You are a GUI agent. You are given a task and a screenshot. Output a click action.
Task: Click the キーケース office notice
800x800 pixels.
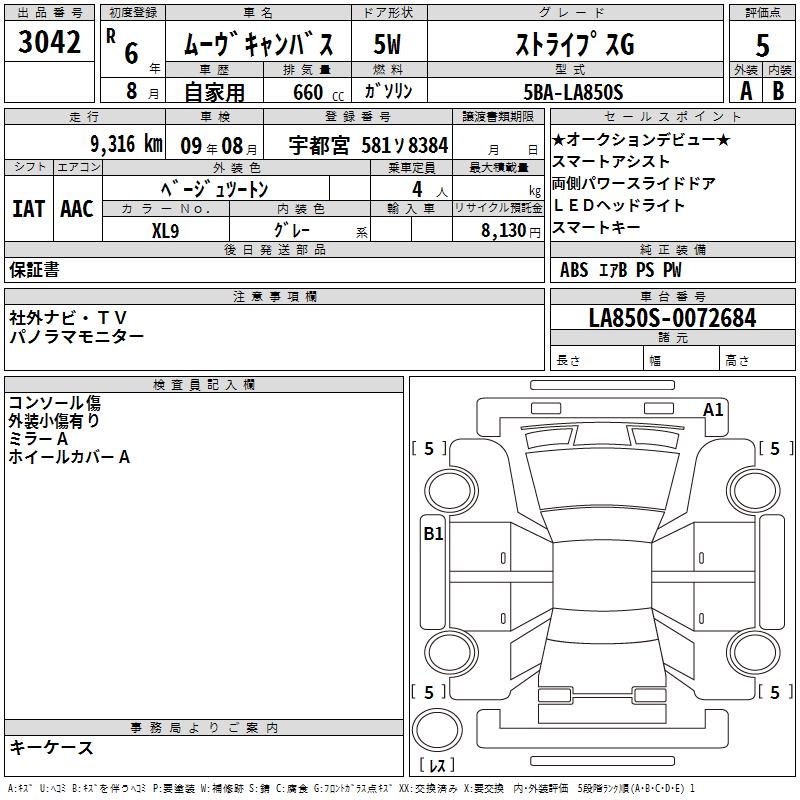click(52, 747)
